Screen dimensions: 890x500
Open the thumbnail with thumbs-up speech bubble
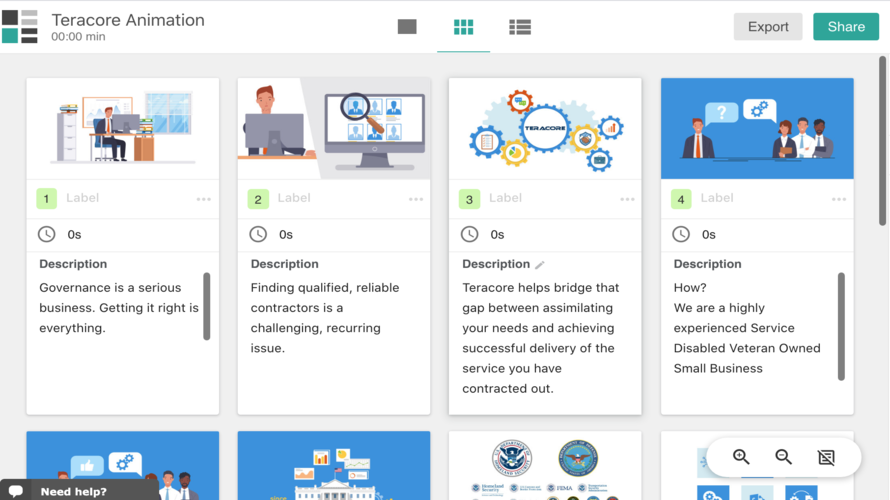click(x=123, y=465)
